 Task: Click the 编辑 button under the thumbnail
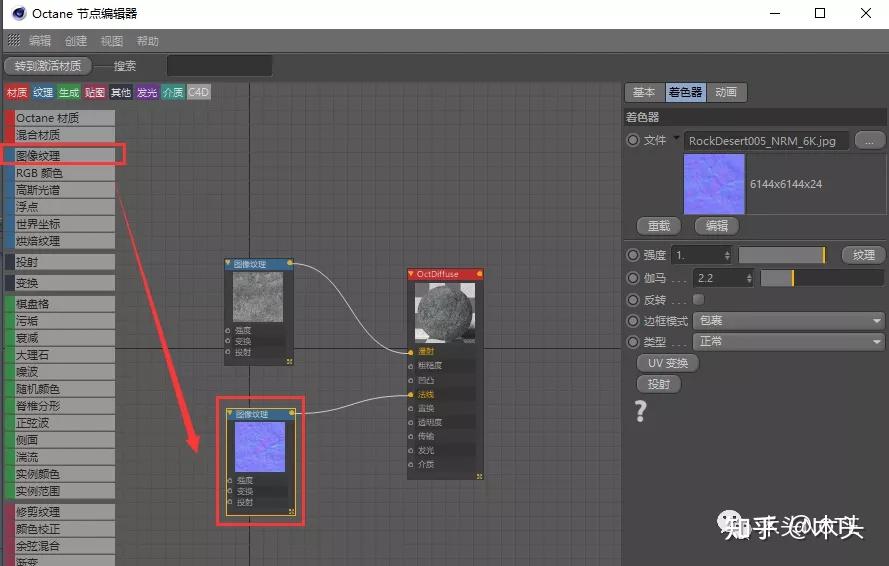pyautogui.click(x=717, y=226)
